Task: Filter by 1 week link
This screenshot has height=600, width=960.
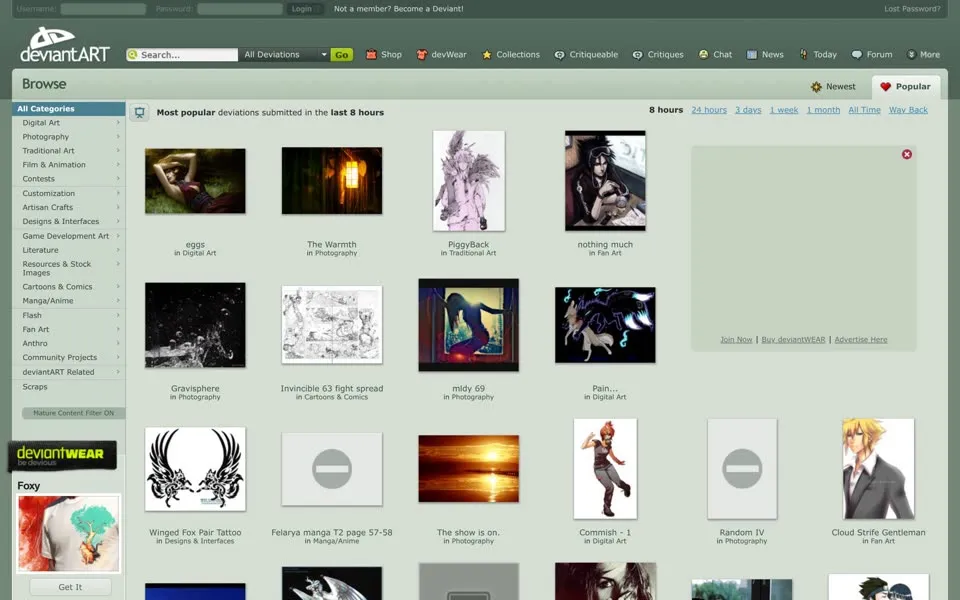Action: click(784, 110)
